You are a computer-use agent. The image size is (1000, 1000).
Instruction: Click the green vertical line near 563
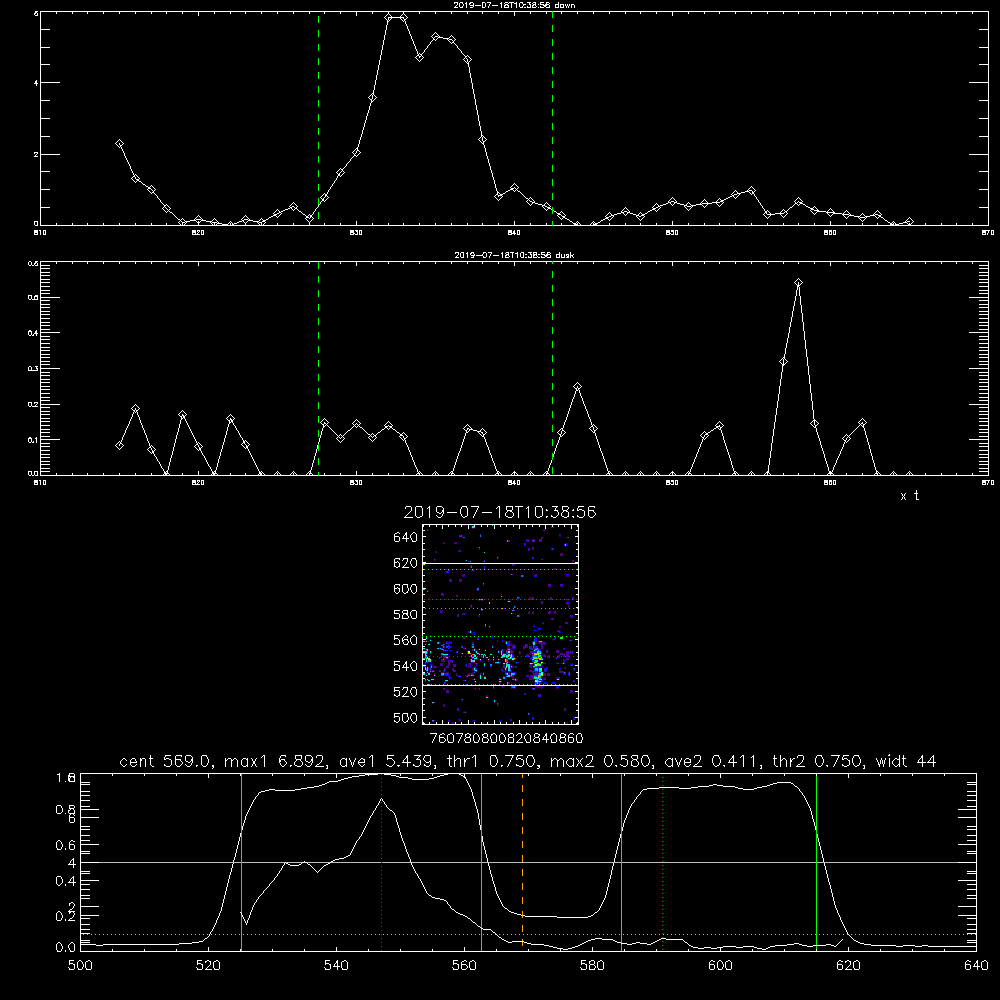(x=481, y=862)
